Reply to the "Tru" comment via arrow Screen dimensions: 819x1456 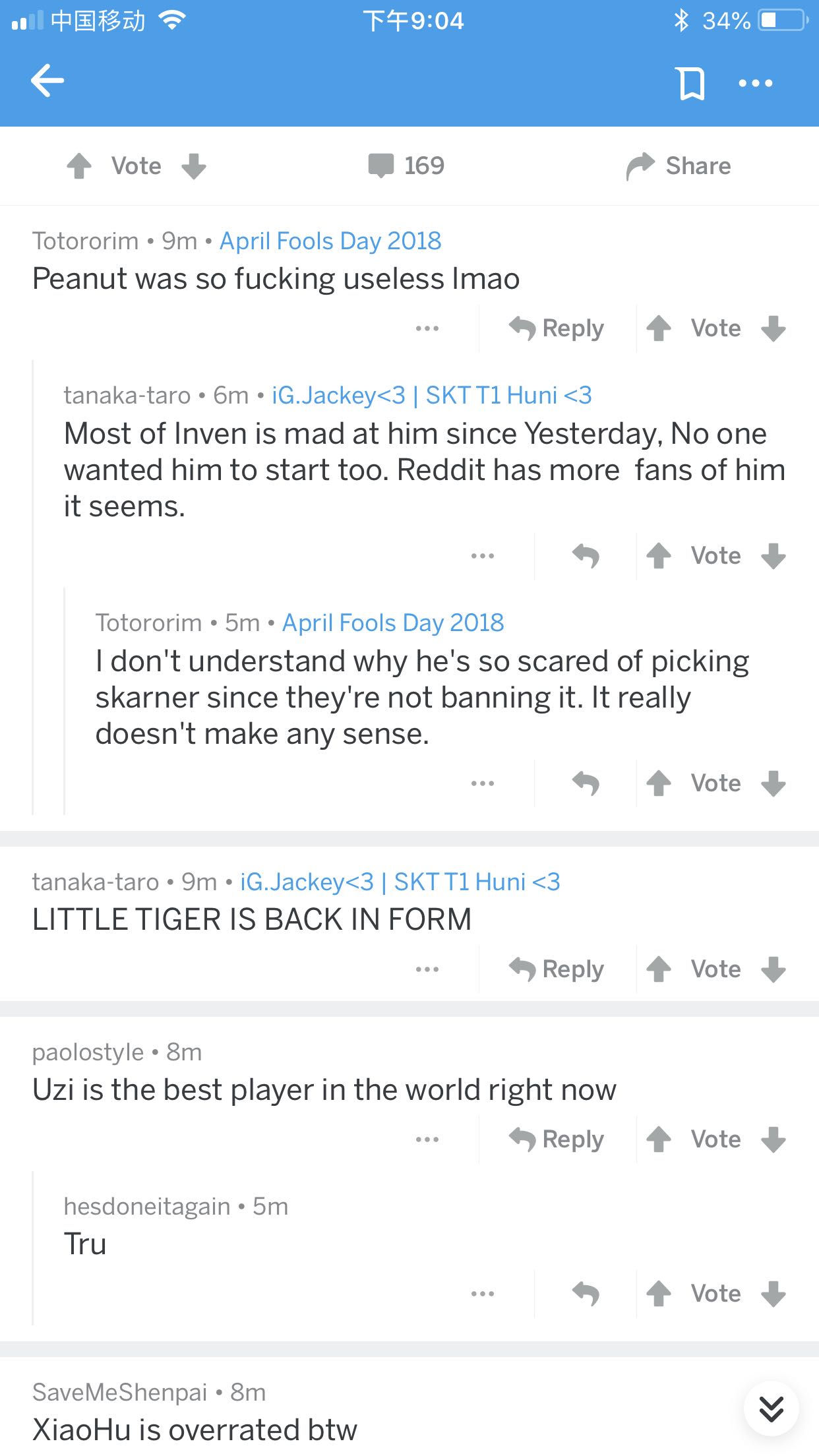[x=586, y=1294]
